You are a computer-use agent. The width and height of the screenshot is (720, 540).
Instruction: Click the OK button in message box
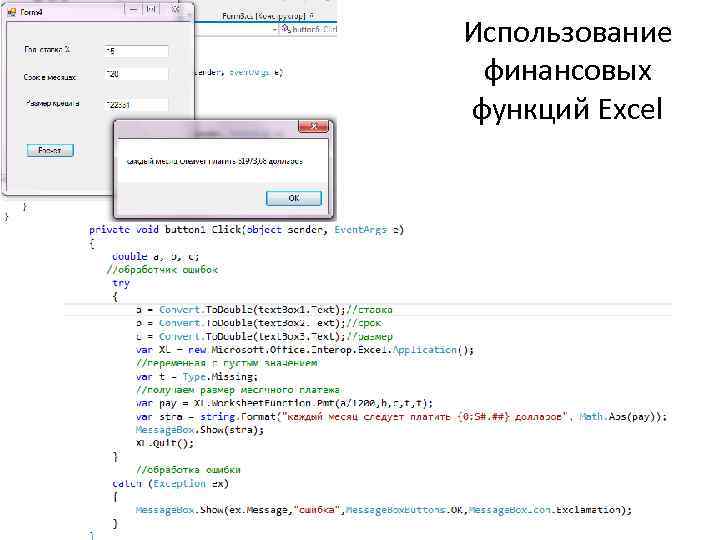294,198
